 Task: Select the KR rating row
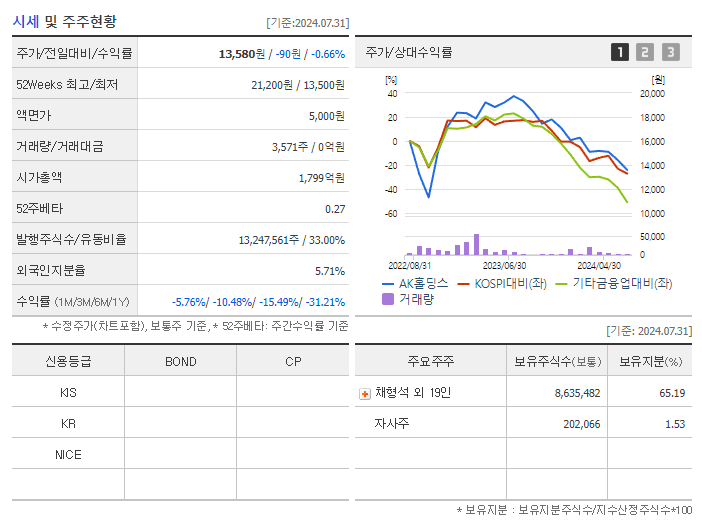point(180,423)
